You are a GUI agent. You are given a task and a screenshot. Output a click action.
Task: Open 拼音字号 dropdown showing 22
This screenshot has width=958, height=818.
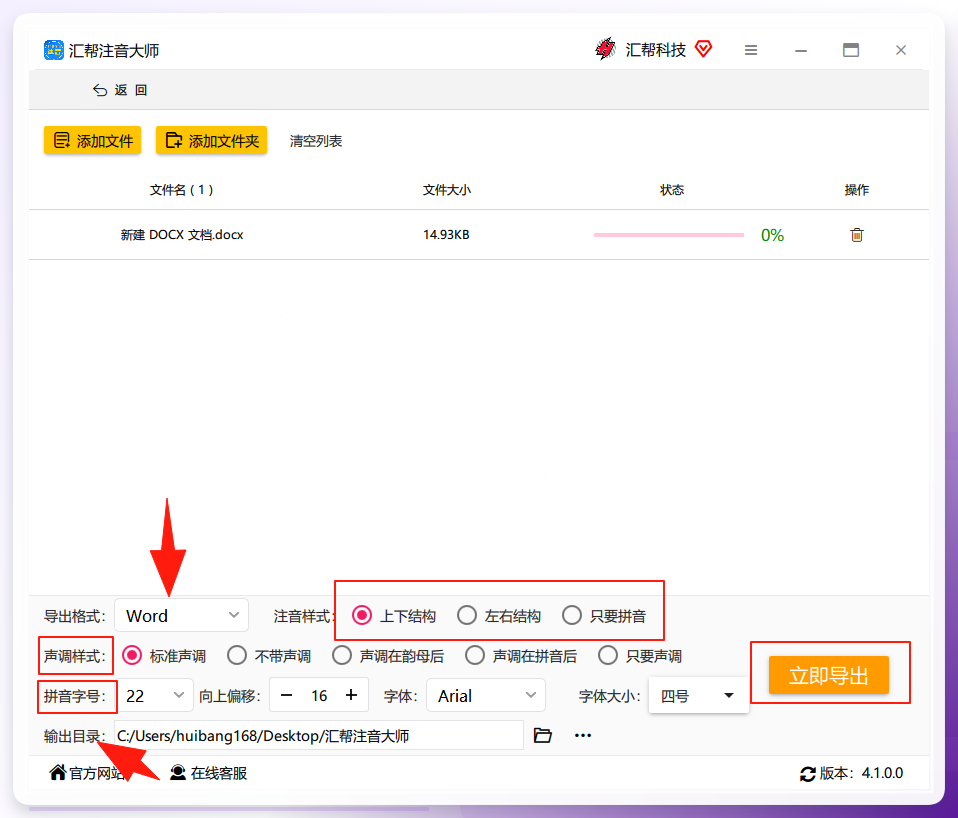pyautogui.click(x=155, y=696)
